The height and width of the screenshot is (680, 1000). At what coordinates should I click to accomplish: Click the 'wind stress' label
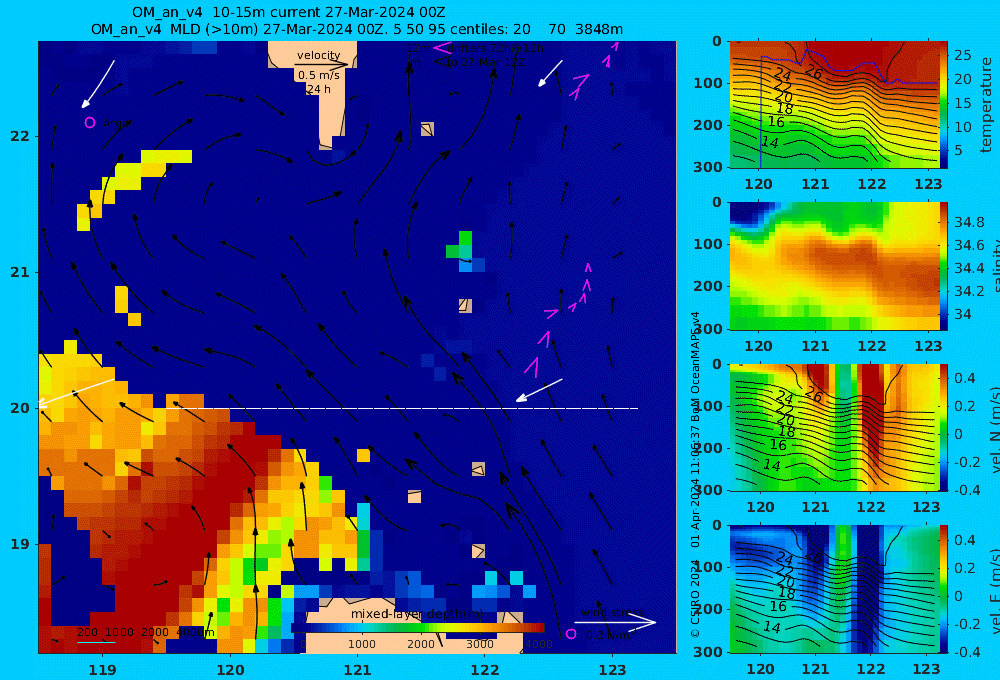(612, 612)
